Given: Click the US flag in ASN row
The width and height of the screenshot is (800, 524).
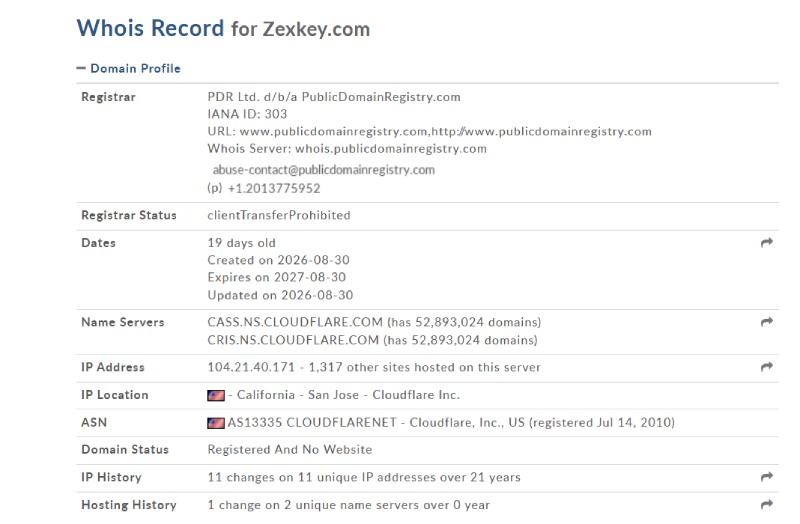Looking at the screenshot, I should [x=216, y=423].
